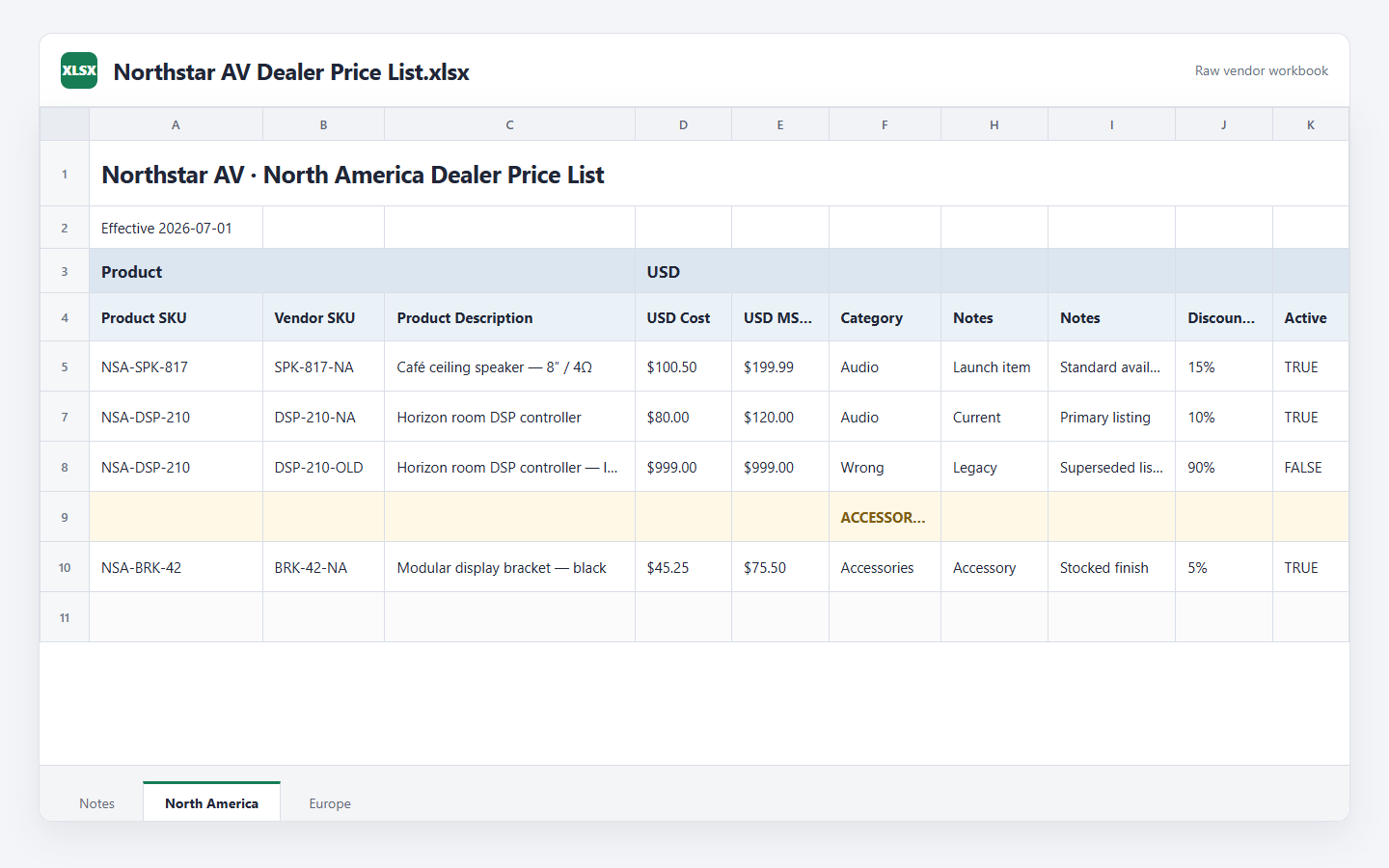Open the Europe sheet tab
1389x868 pixels.
[330, 802]
